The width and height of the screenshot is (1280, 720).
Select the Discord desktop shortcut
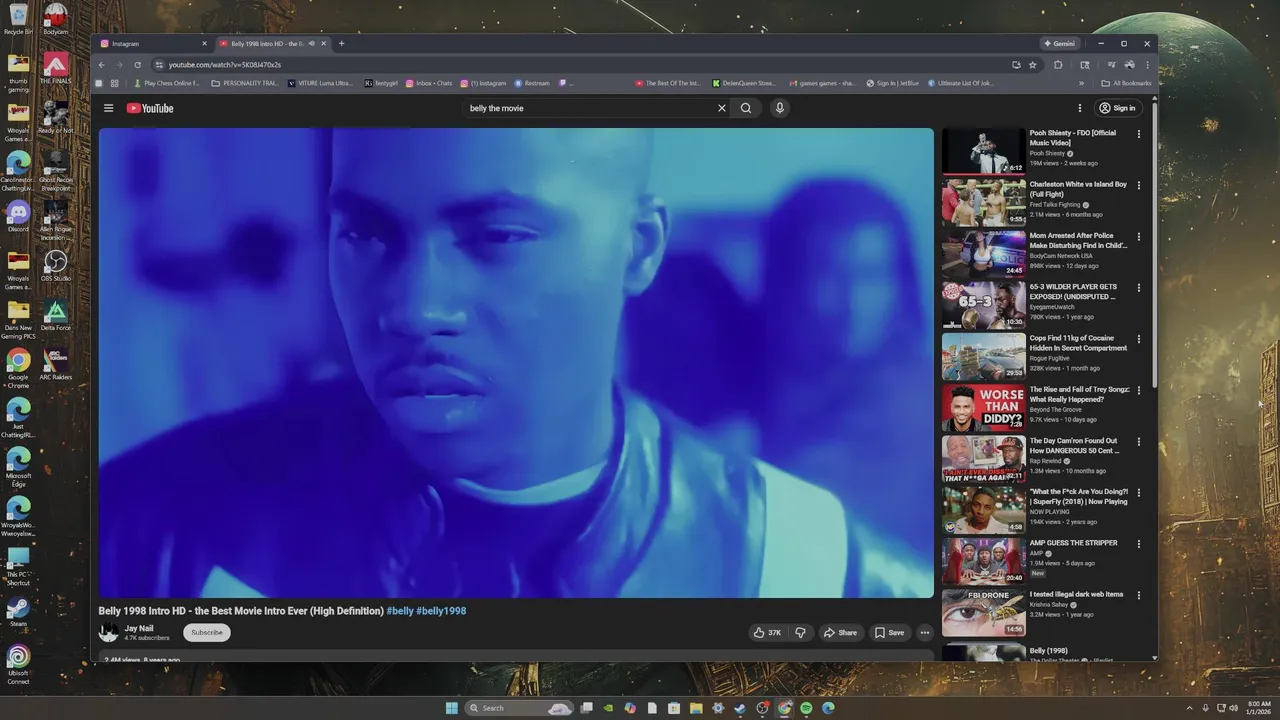tap(18, 216)
